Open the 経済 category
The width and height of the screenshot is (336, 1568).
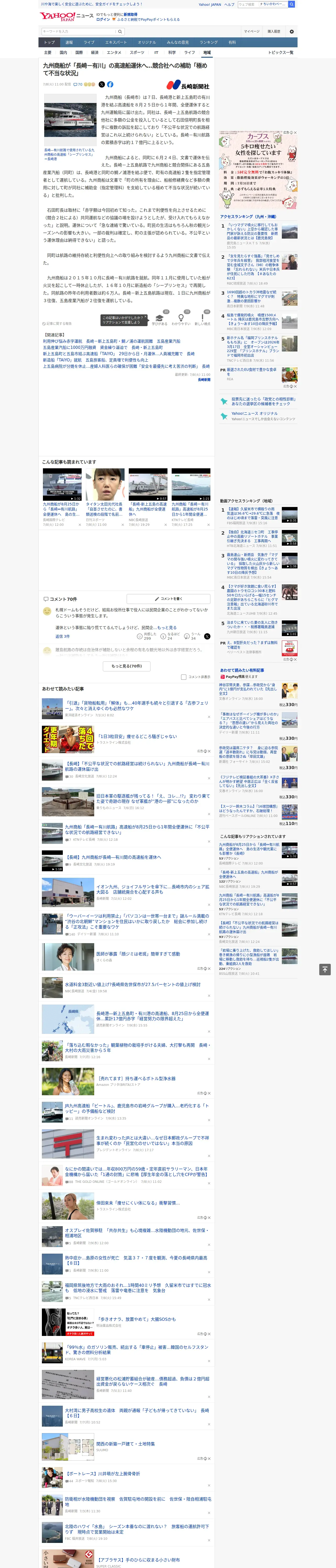pyautogui.click(x=94, y=52)
